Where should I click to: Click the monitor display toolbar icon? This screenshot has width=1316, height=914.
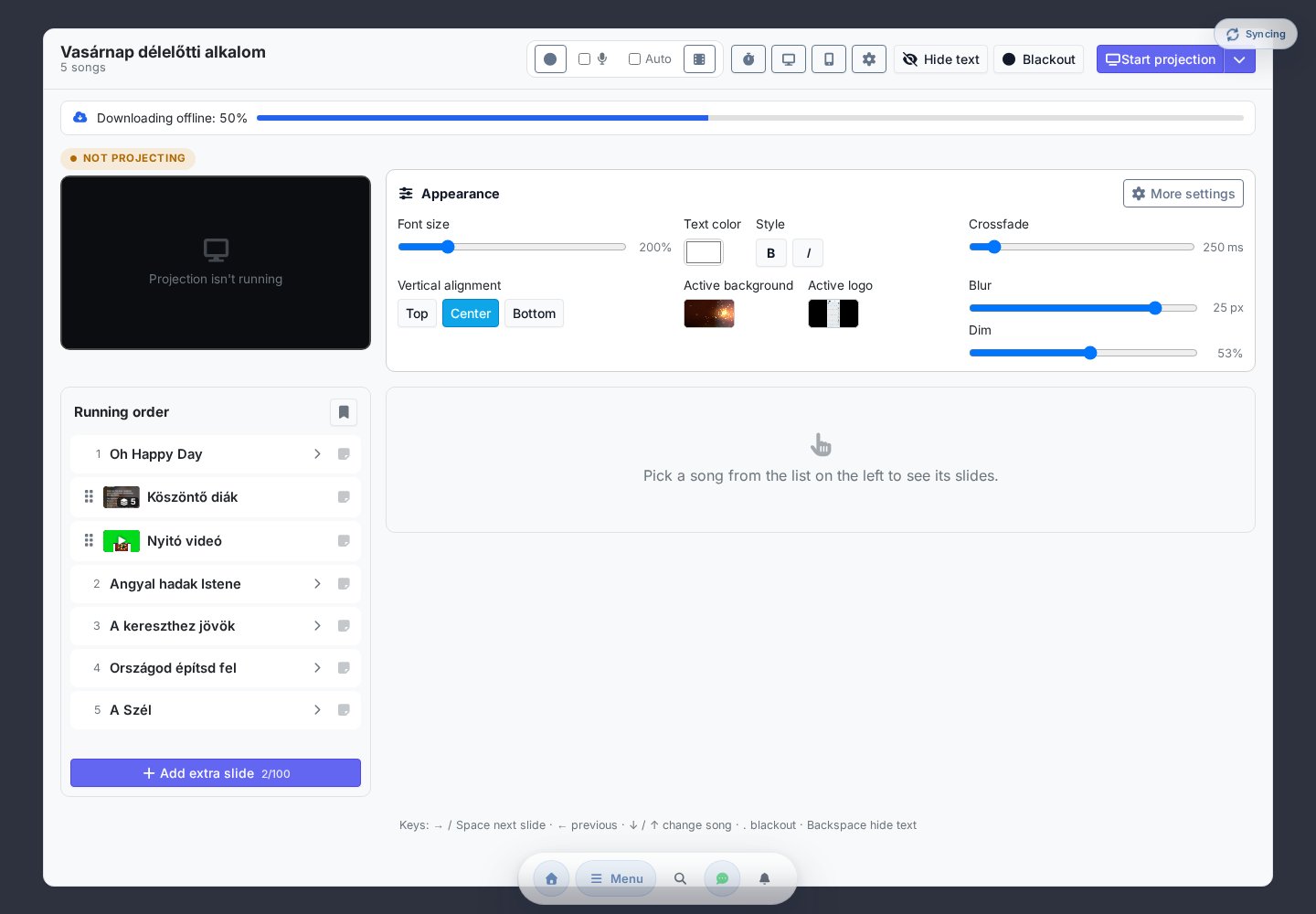[789, 59]
